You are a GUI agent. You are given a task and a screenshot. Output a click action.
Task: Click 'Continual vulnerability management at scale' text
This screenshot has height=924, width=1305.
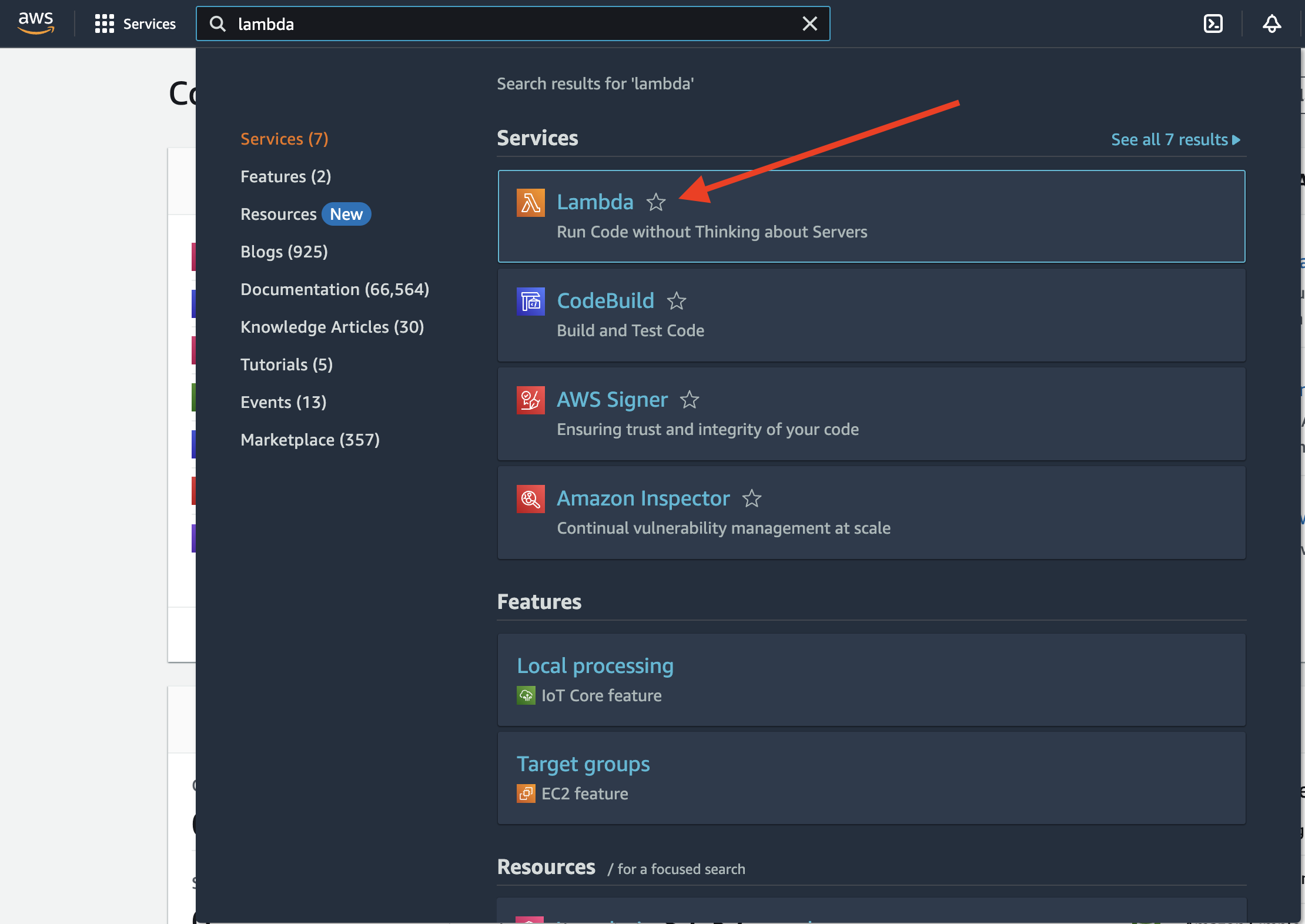[x=724, y=528]
